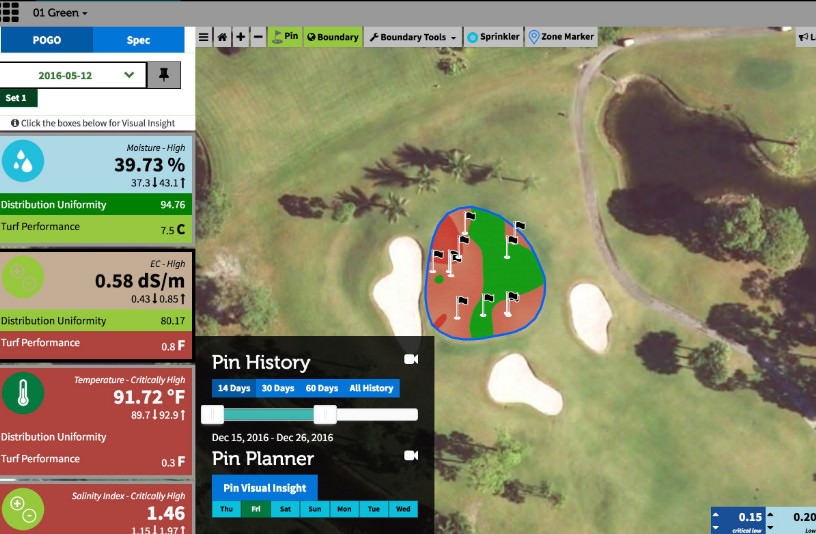This screenshot has height=534, width=816.
Task: Click the Pin History video camera icon
Action: pos(410,359)
